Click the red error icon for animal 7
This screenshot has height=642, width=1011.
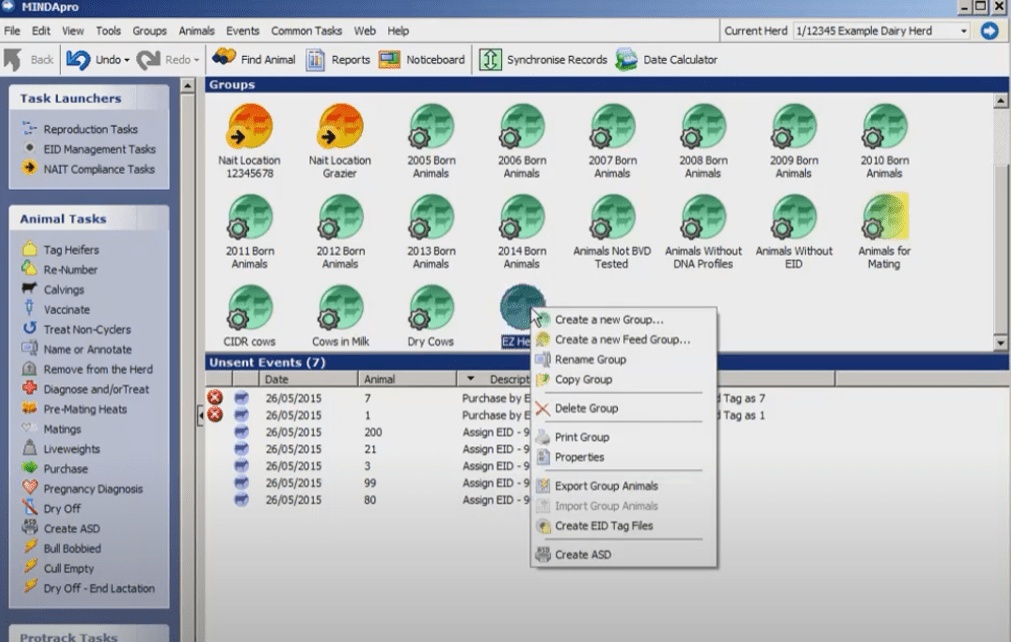[215, 398]
